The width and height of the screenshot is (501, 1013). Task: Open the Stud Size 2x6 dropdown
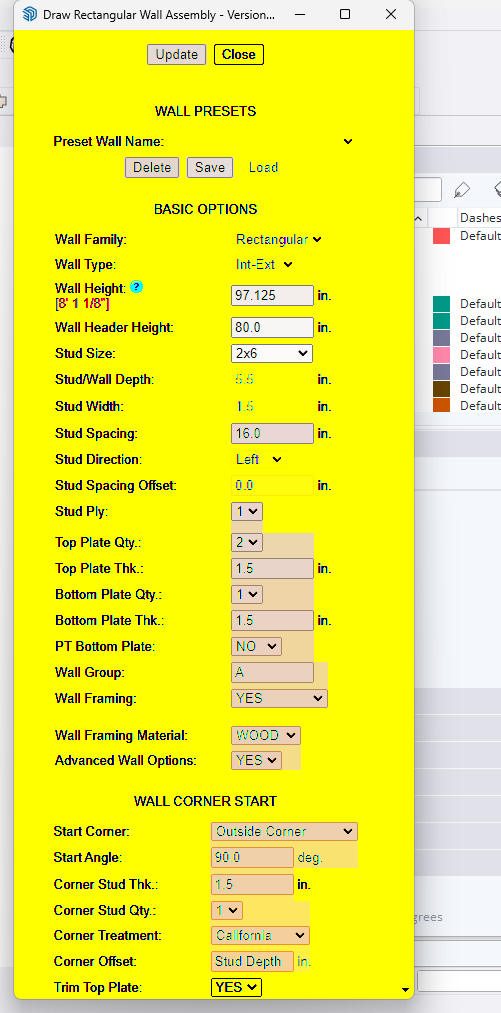272,353
